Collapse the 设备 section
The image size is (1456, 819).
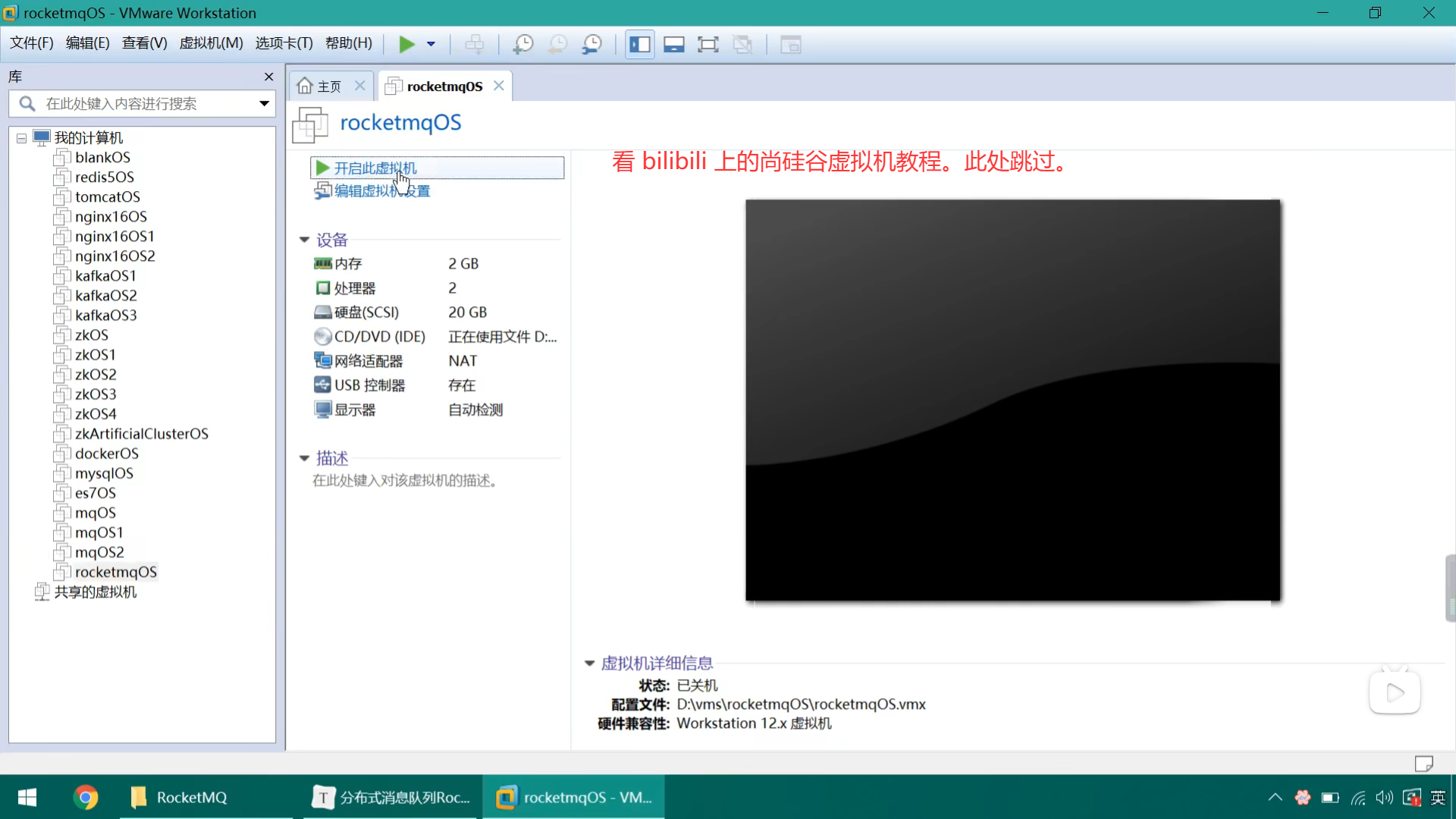click(x=304, y=240)
